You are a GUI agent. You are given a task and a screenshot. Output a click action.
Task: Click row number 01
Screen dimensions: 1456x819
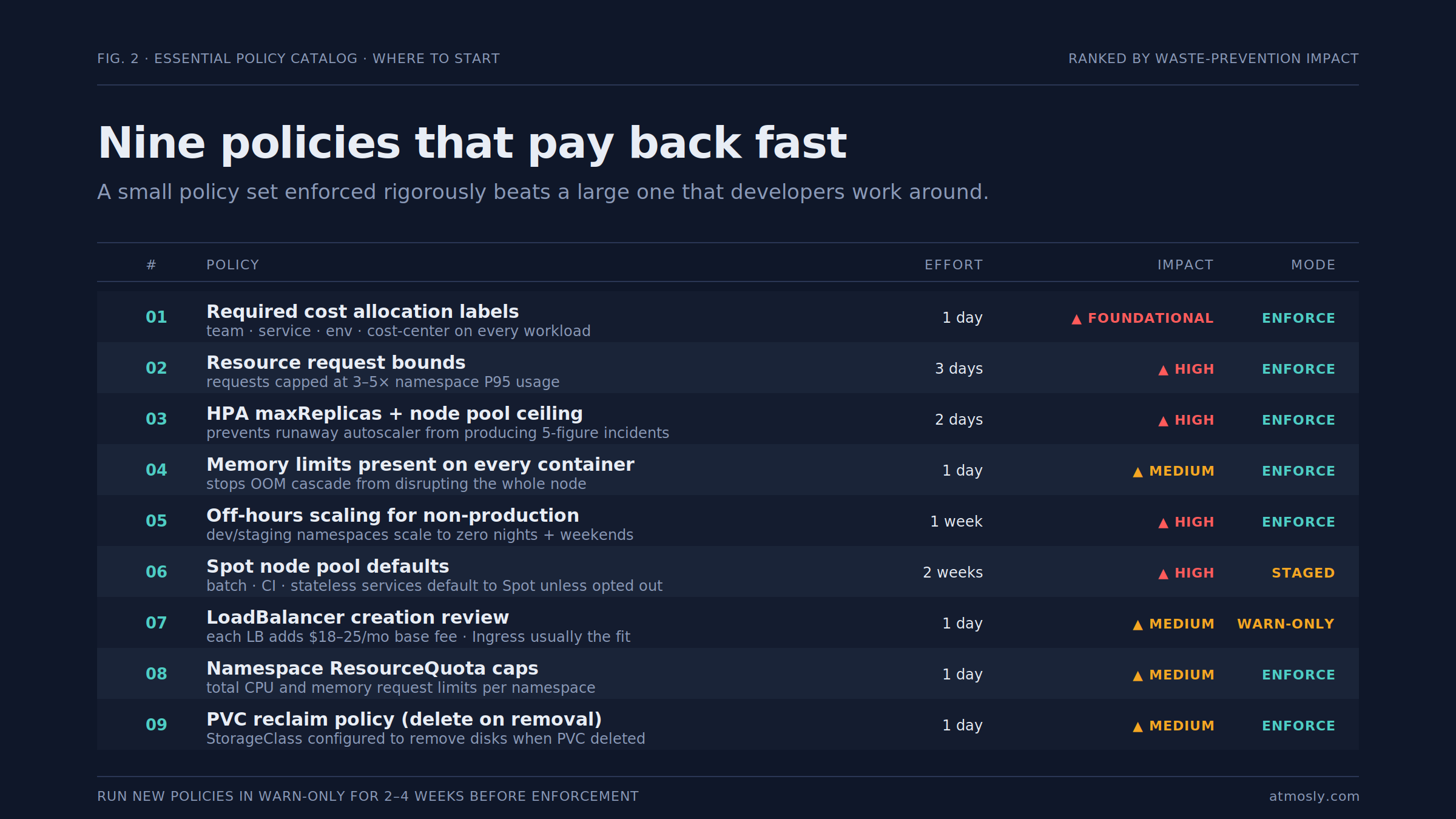point(157,317)
